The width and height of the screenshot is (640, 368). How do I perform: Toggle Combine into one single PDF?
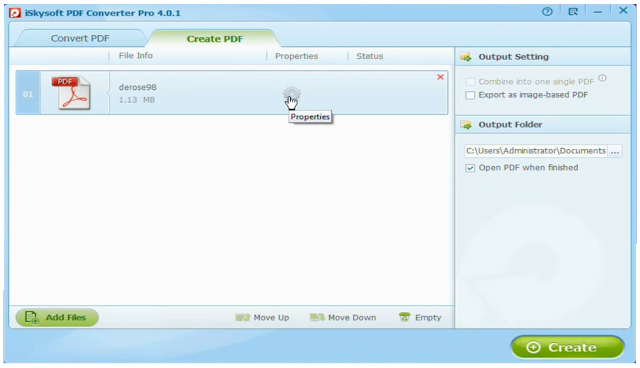pyautogui.click(x=470, y=82)
